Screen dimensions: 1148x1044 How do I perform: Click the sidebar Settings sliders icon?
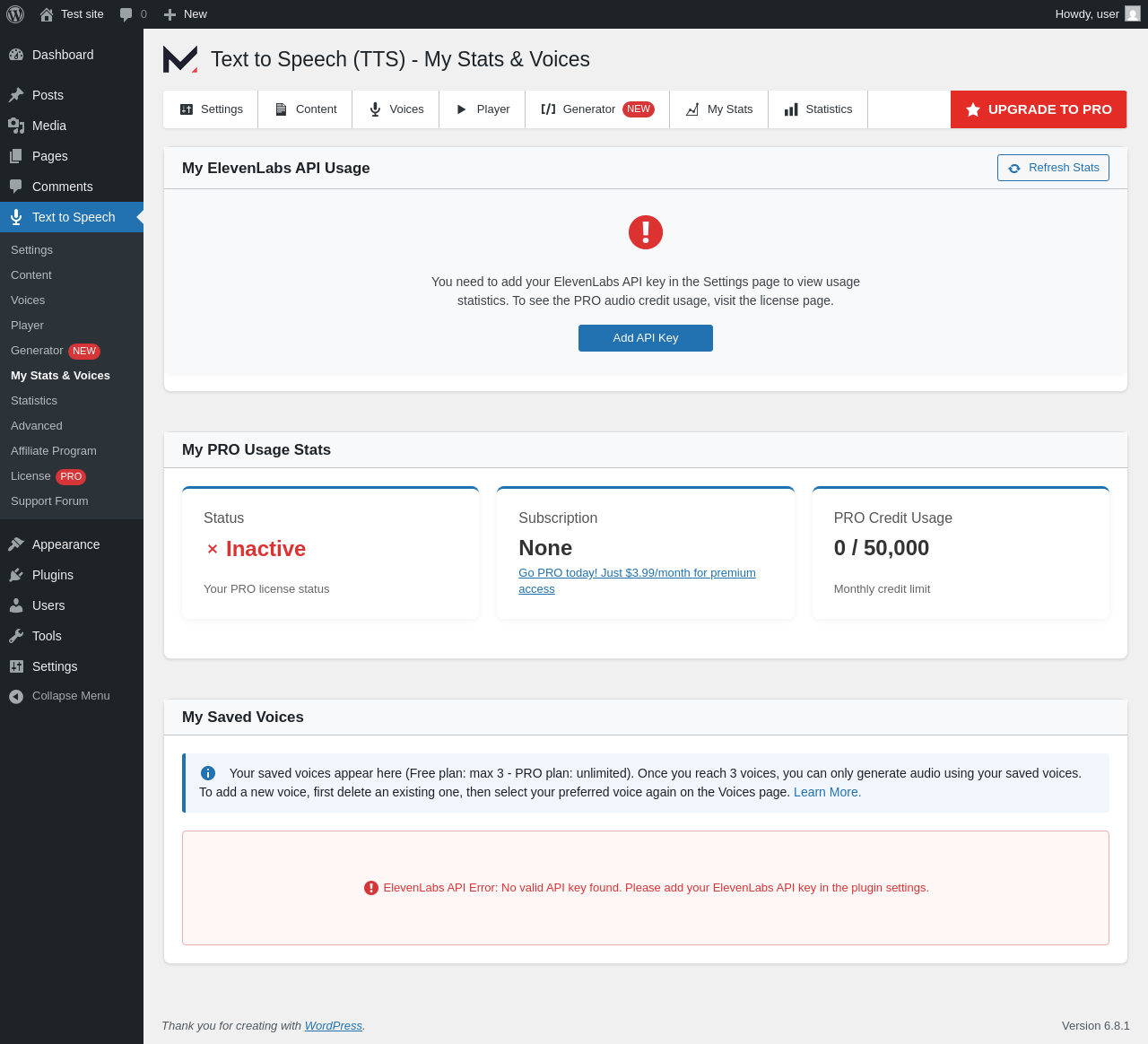[16, 666]
